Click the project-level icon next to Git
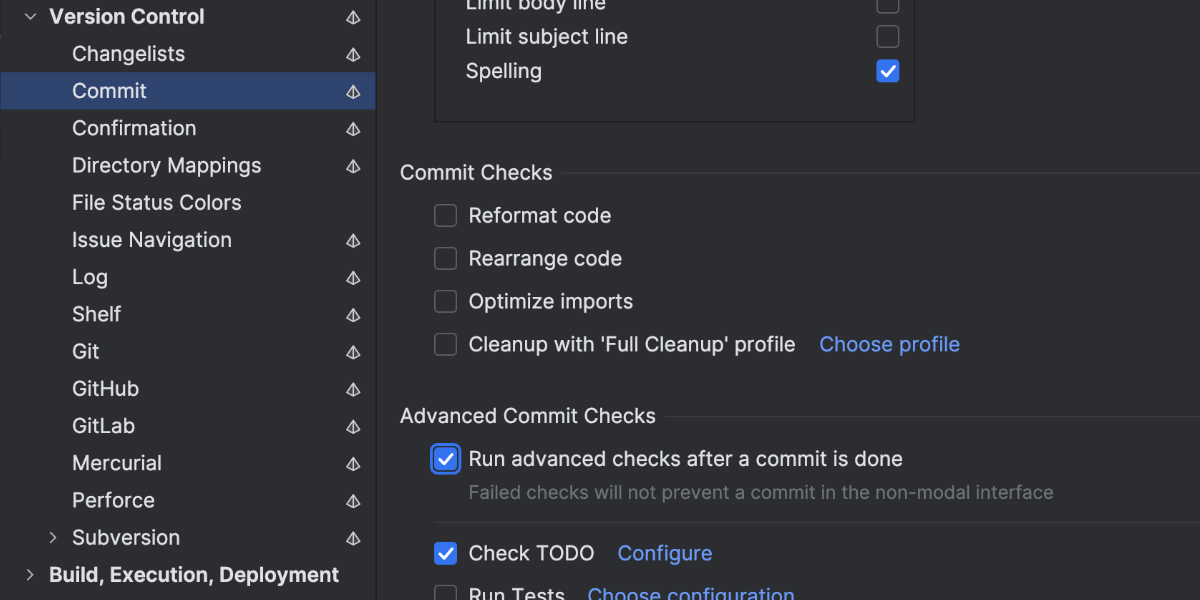This screenshot has height=600, width=1200. [353, 352]
